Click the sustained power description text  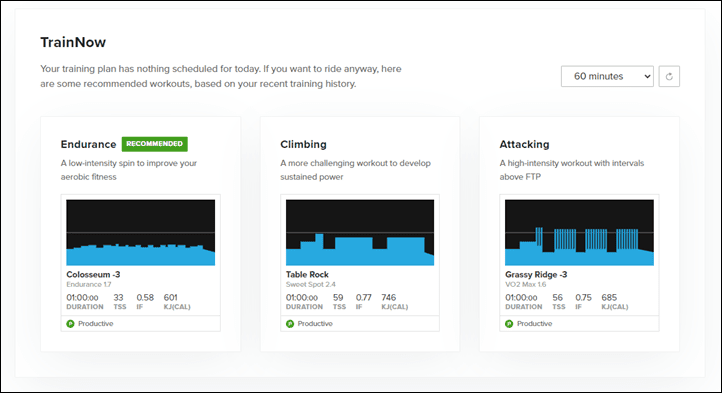355,170
